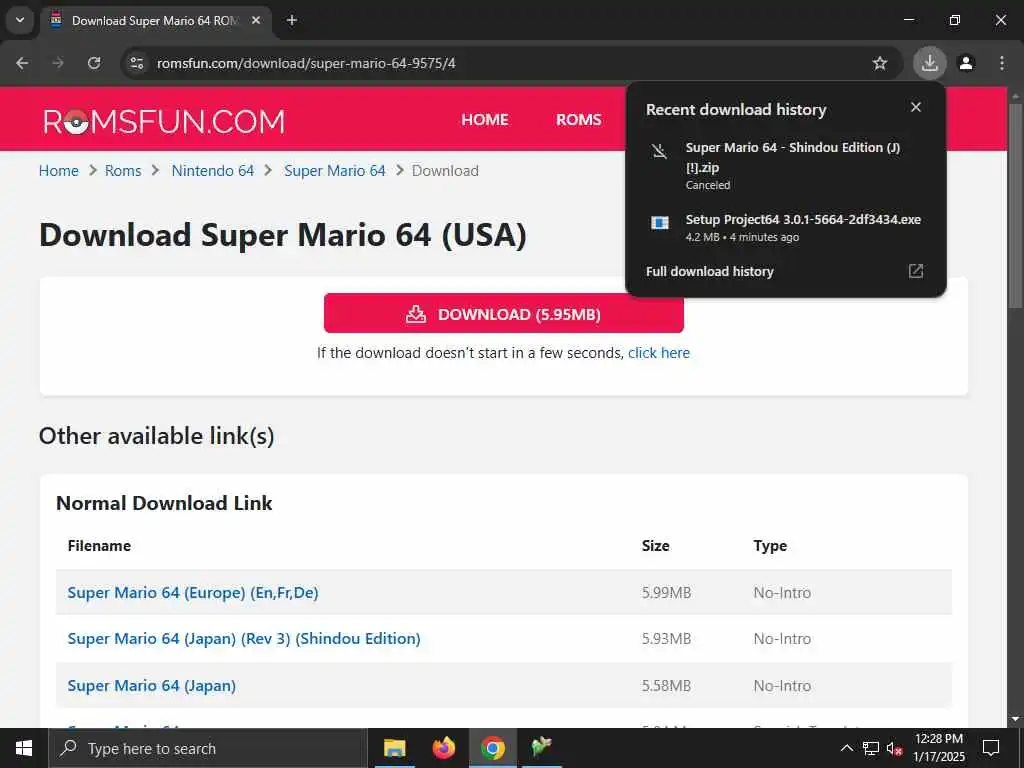Image resolution: width=1024 pixels, height=768 pixels.
Task: Close the Recent download history popup
Action: click(x=916, y=107)
